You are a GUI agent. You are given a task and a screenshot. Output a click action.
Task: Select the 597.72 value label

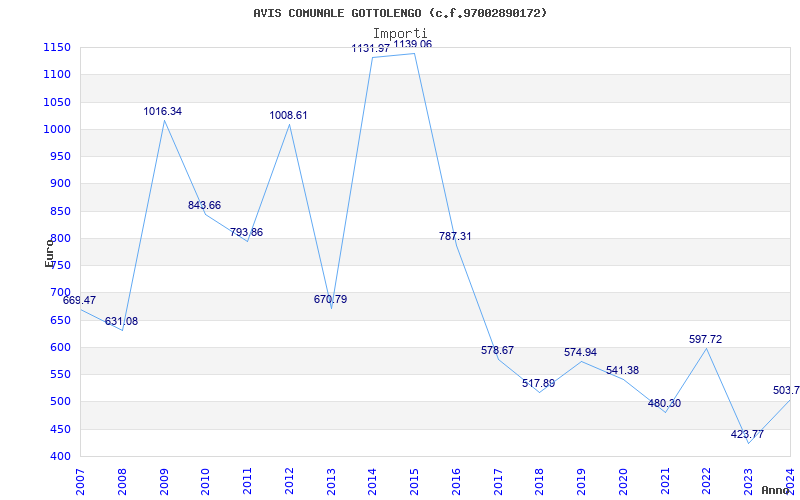point(706,339)
